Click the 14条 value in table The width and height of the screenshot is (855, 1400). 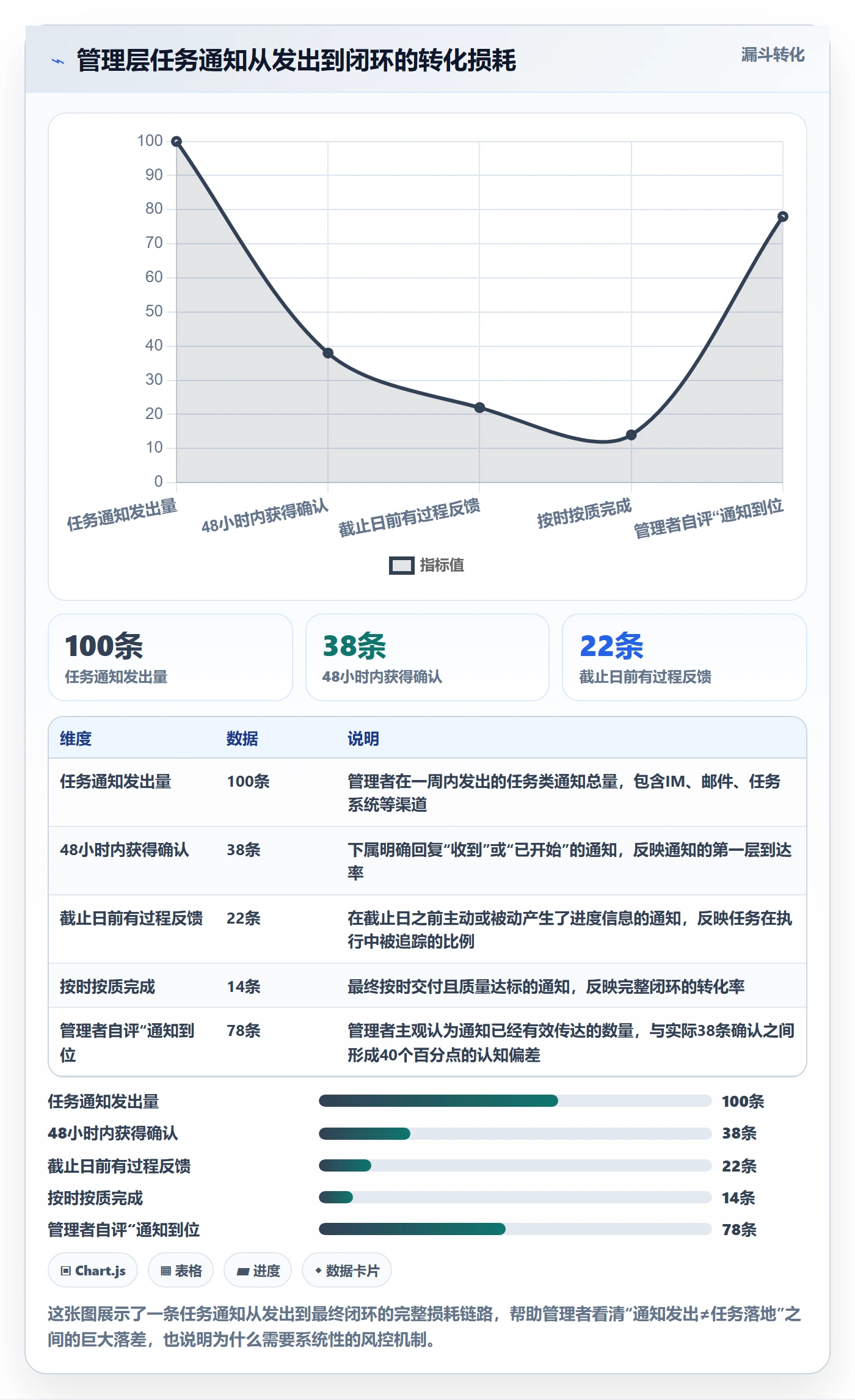pyautogui.click(x=244, y=986)
